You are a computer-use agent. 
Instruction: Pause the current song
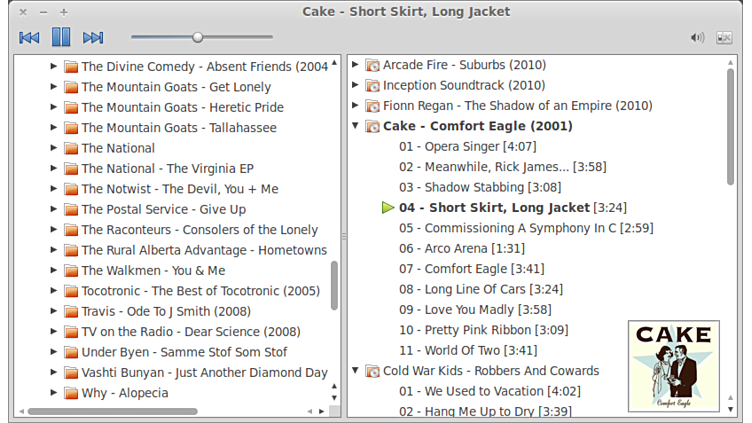(x=61, y=38)
